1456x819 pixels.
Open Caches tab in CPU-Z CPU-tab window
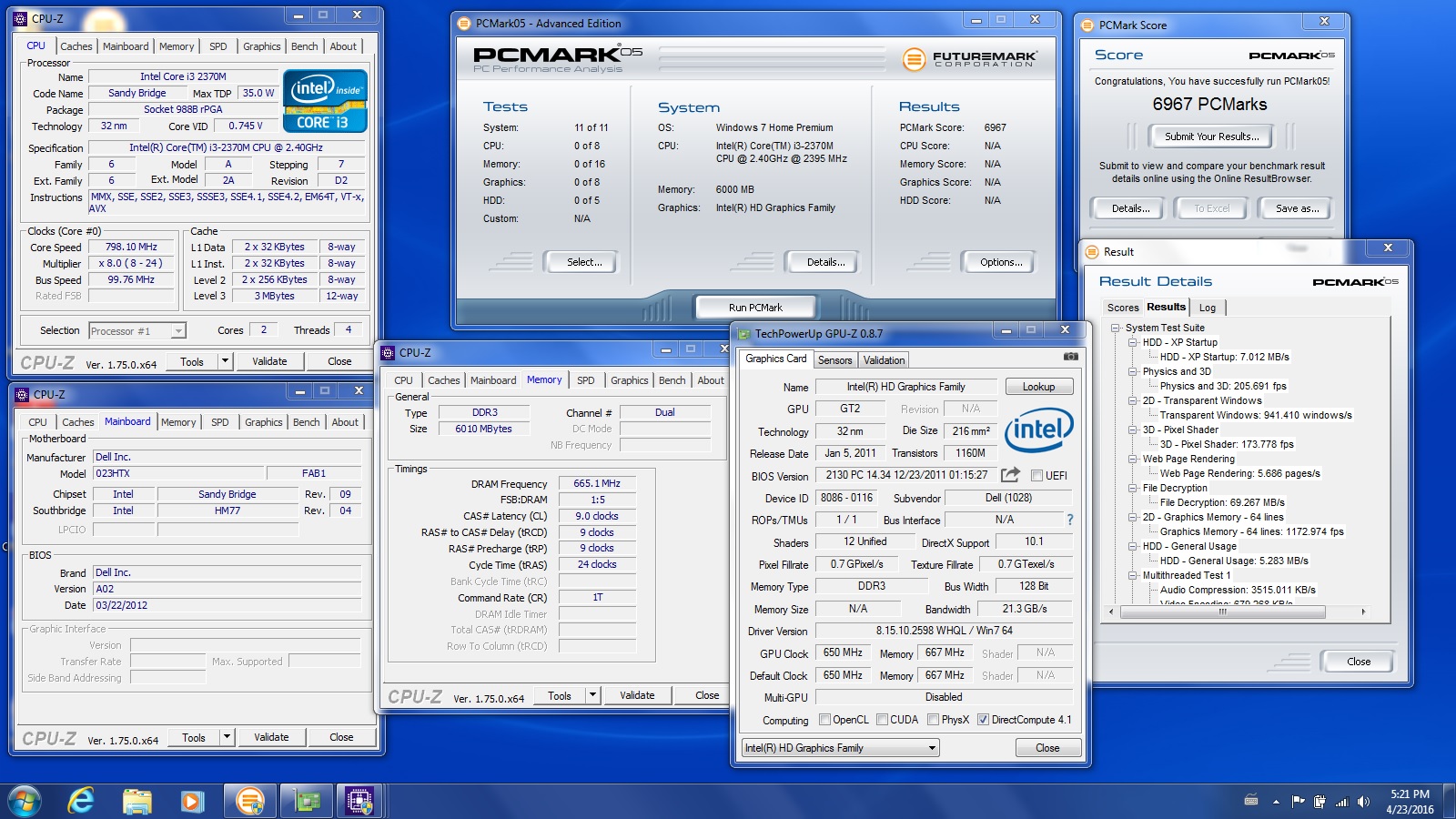76,46
